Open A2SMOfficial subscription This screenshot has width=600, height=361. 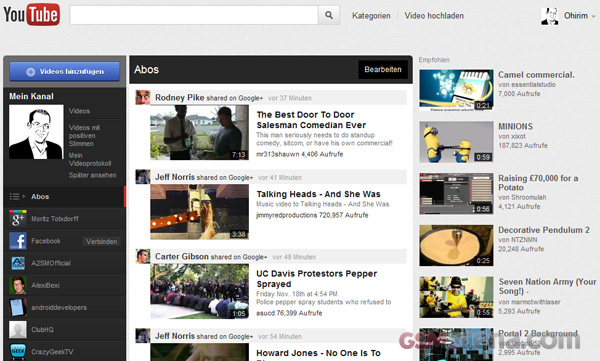(x=51, y=263)
